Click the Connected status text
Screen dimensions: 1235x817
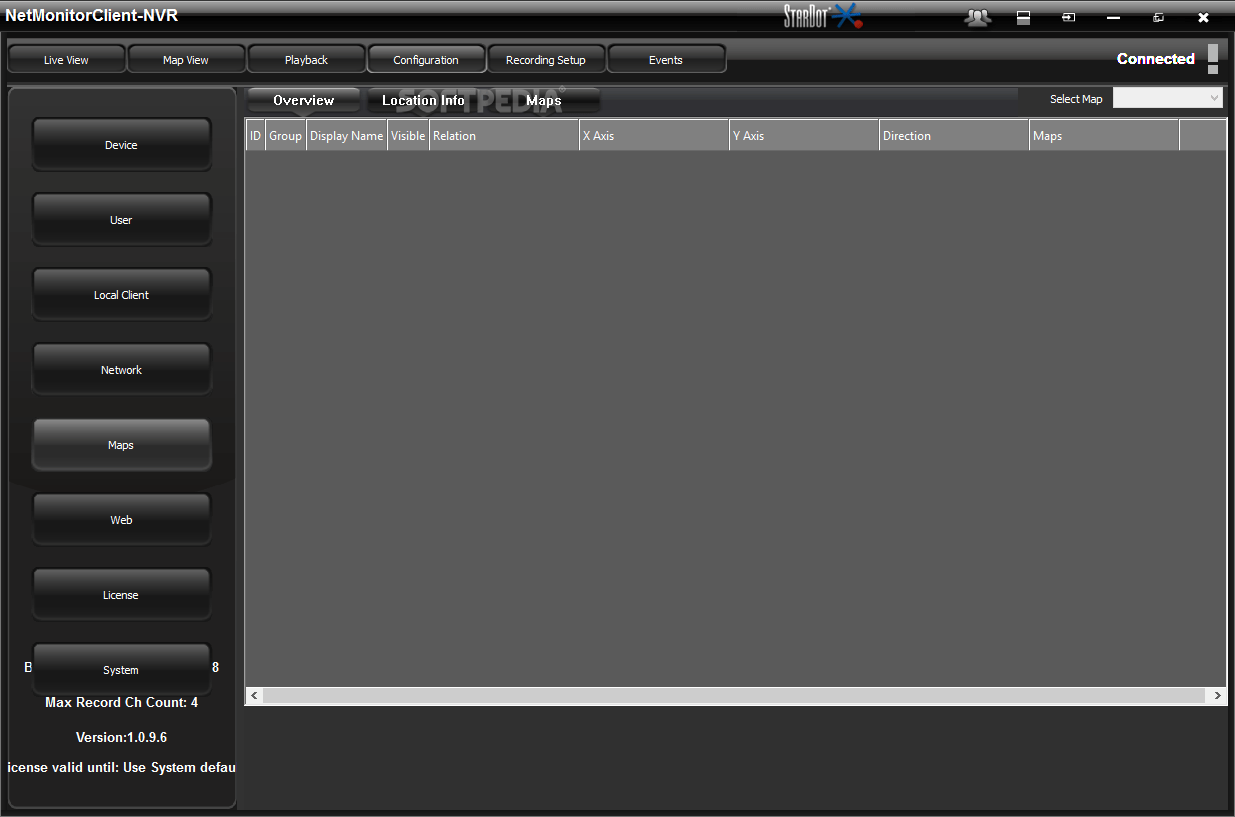[x=1156, y=59]
